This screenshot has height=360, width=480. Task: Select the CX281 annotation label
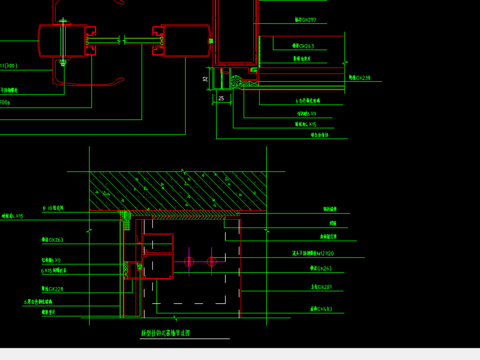coord(321,287)
